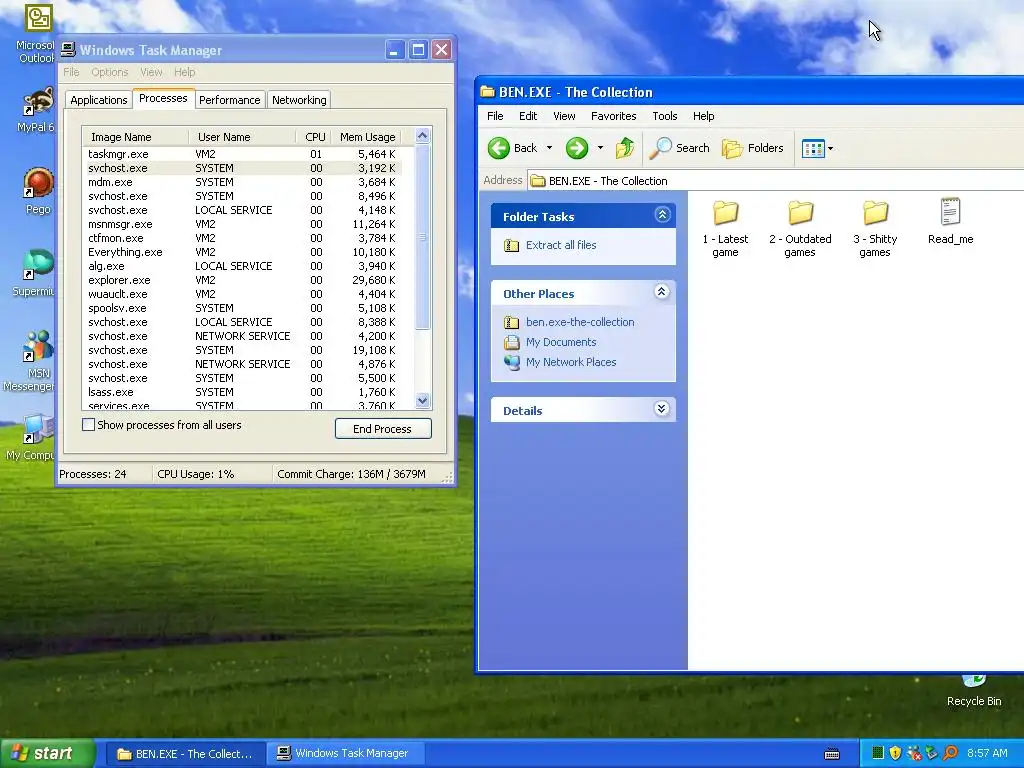This screenshot has width=1024, height=768.
Task: Click the Task Manager title bar icon
Action: pos(68,50)
